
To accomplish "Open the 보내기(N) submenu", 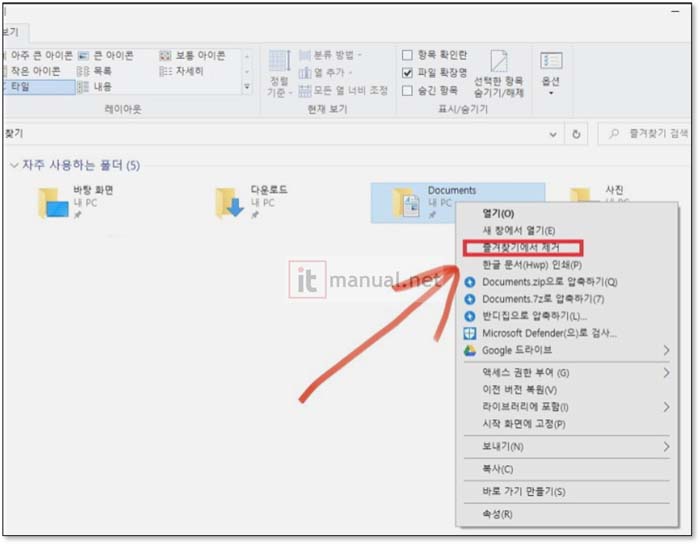I will click(x=567, y=447).
